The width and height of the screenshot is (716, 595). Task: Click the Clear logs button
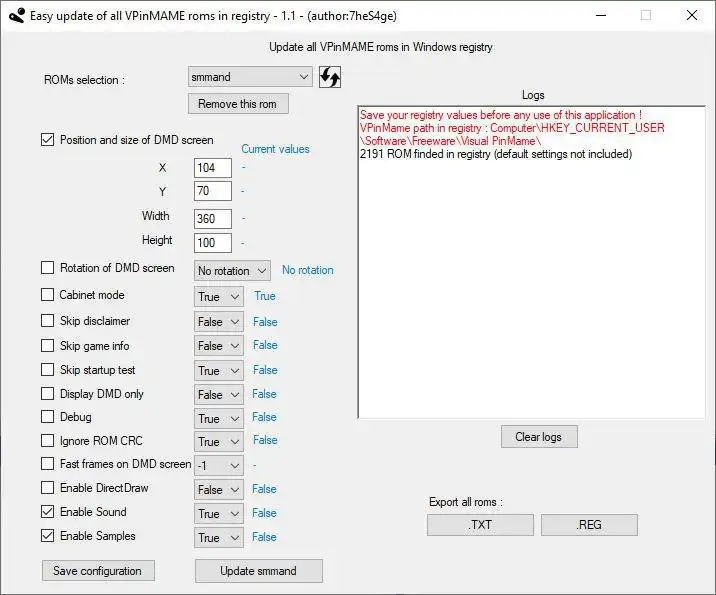(x=539, y=437)
